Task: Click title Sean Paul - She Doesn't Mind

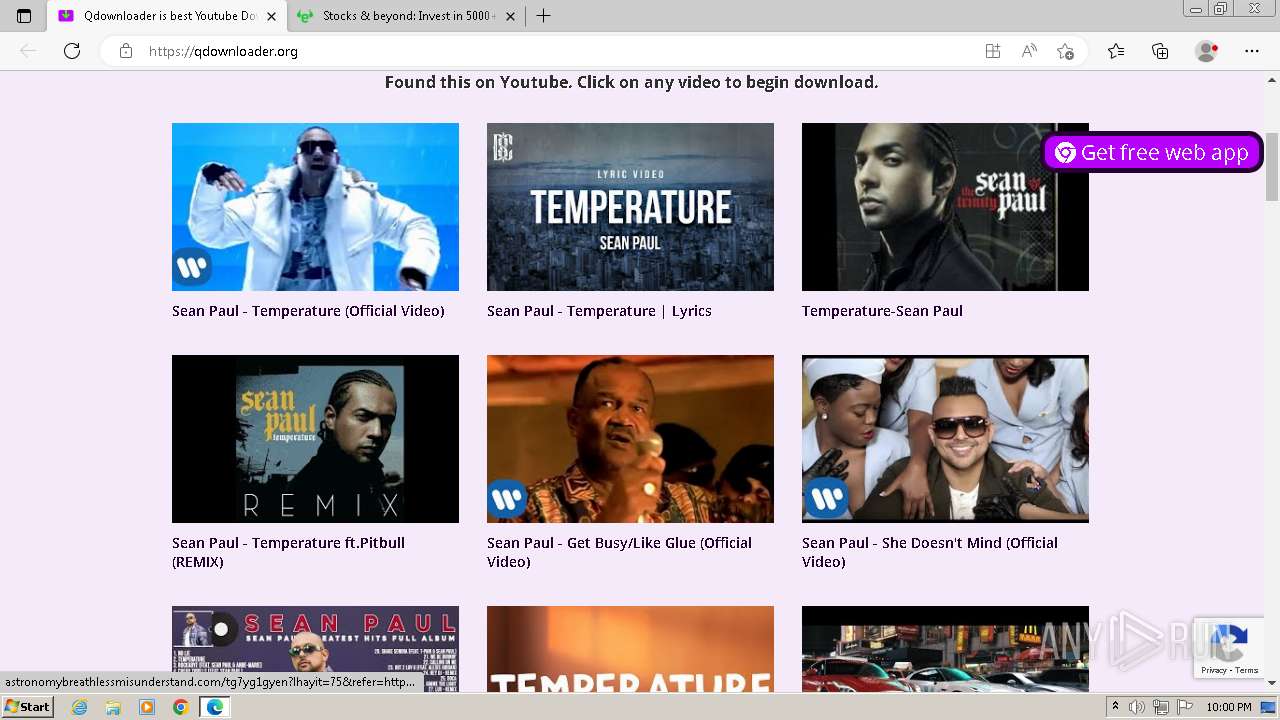Action: 929,552
